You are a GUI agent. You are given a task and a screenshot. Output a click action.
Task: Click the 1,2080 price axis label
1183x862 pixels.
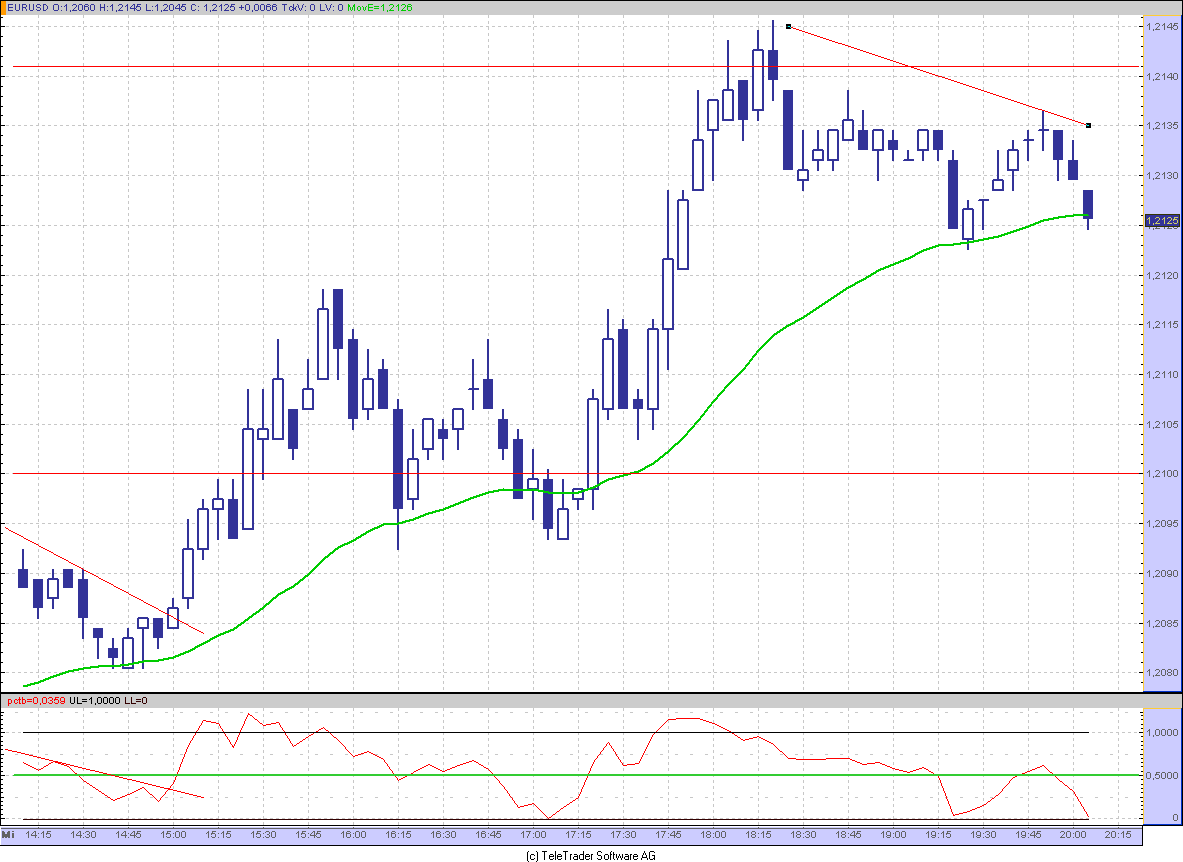[x=1162, y=673]
